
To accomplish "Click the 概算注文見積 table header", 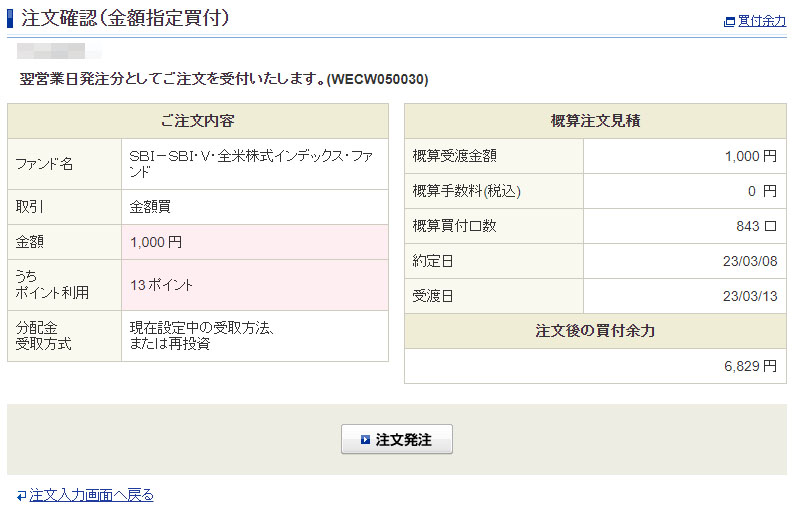I will pyautogui.click(x=595, y=121).
